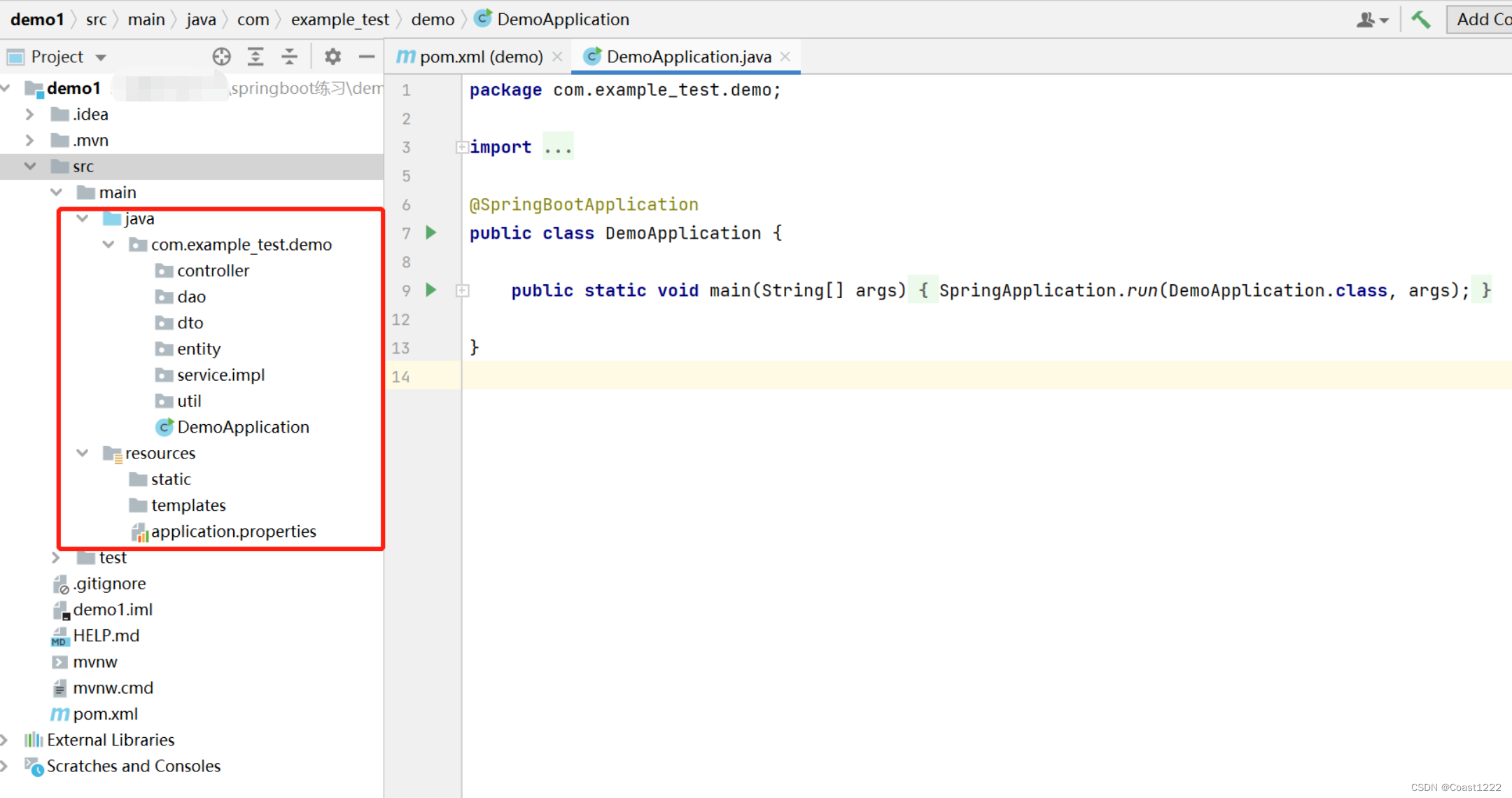Viewport: 1512px width, 798px height.
Task: Click example_test in the breadcrumb path
Action: pos(339,20)
